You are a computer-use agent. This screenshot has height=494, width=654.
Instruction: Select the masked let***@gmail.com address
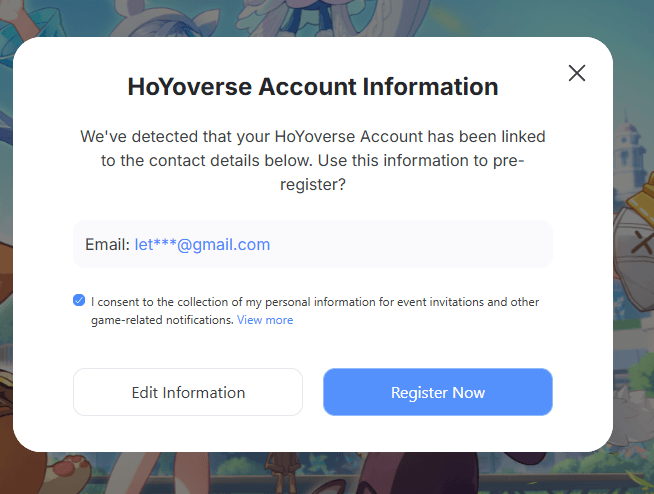click(202, 244)
